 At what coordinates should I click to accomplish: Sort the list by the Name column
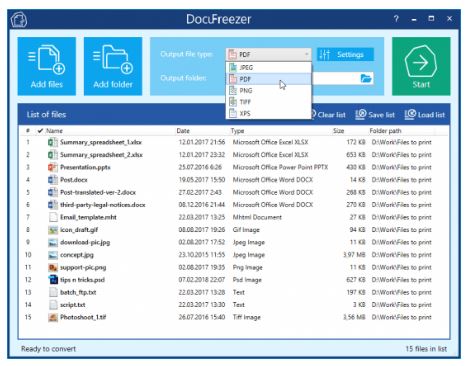point(54,131)
